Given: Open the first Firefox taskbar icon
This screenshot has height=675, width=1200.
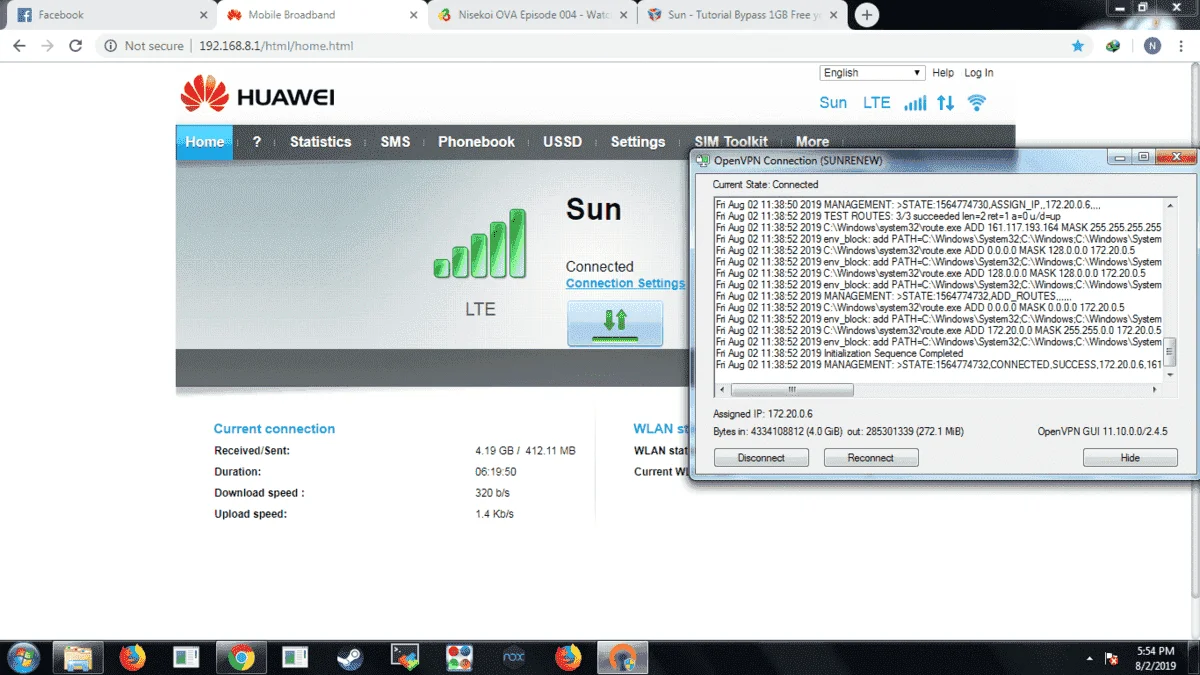Looking at the screenshot, I should [132, 657].
